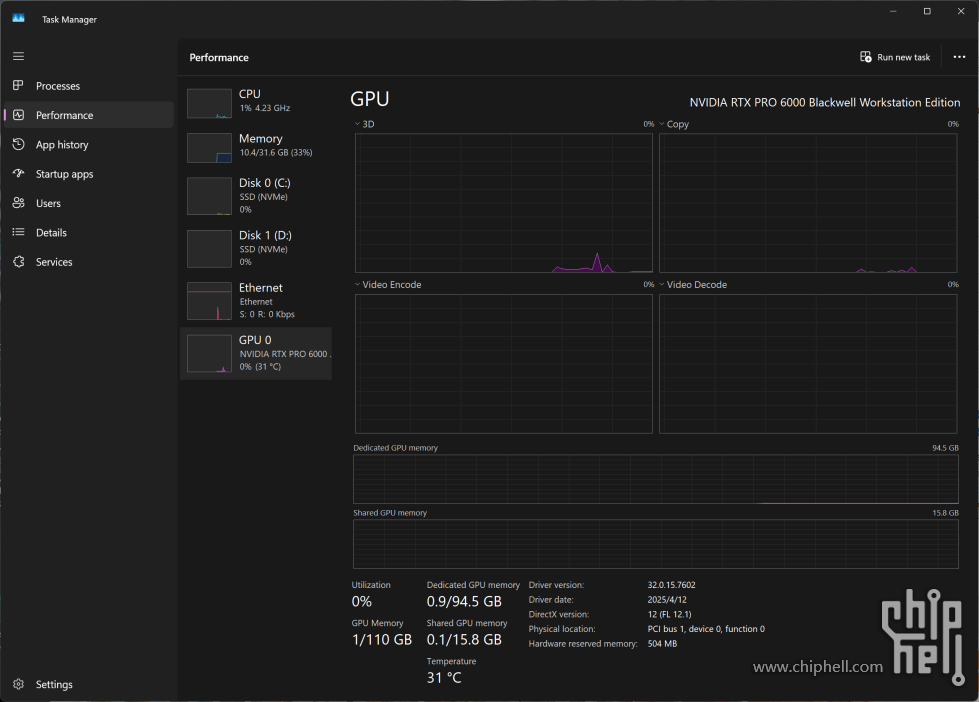Select Disk 0 (C:) performance item

tap(256, 196)
